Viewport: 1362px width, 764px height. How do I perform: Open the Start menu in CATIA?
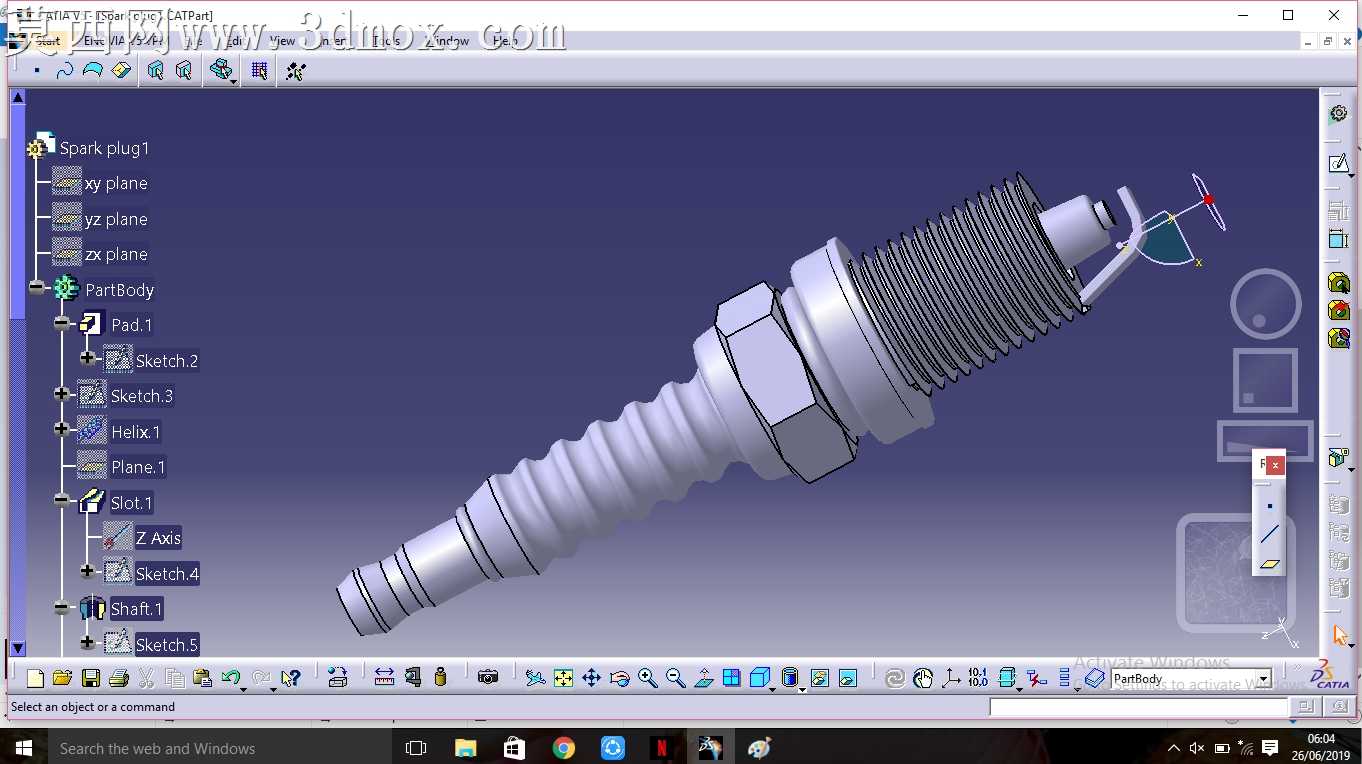coord(47,41)
